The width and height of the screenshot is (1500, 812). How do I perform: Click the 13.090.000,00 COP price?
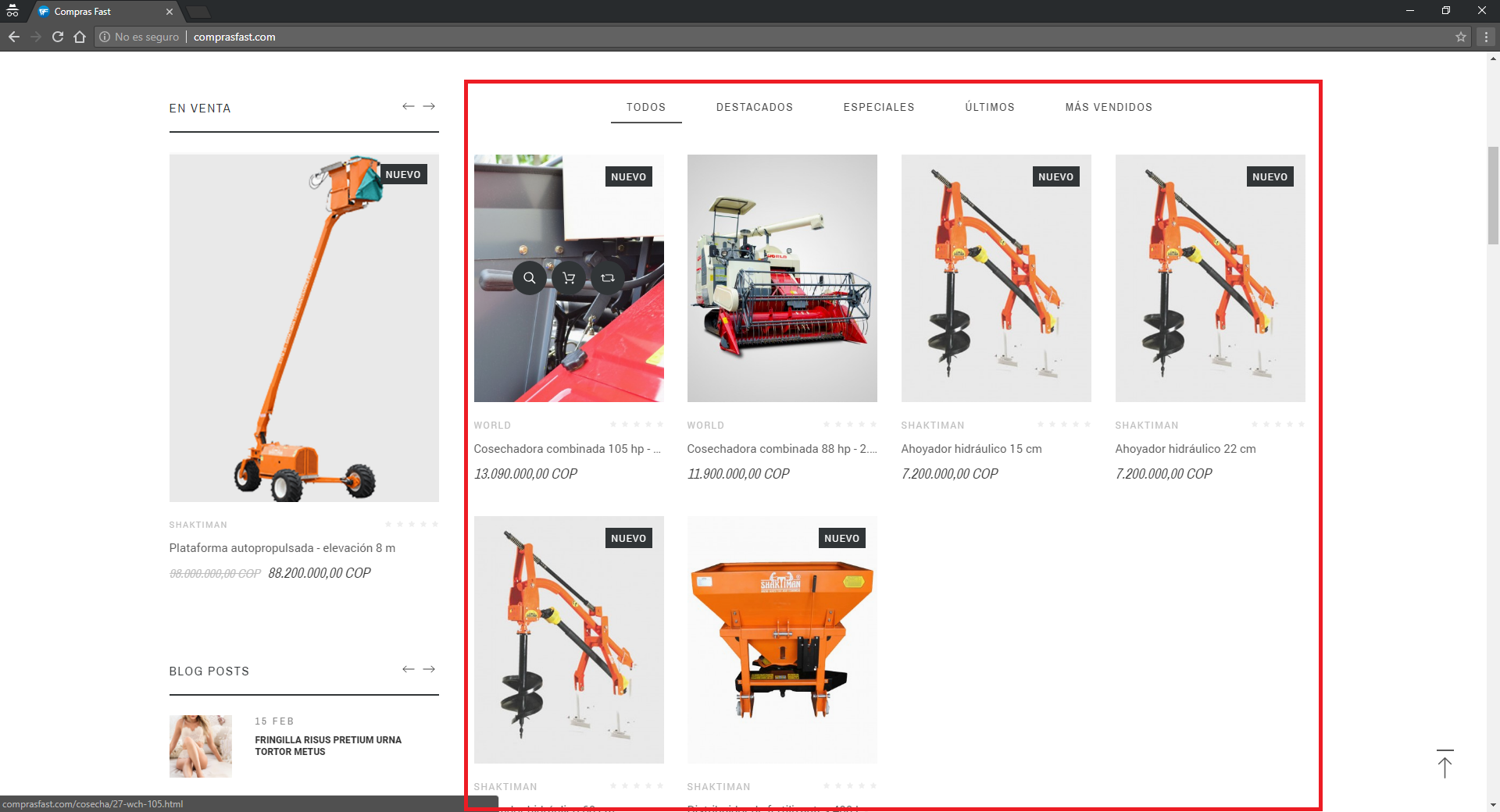tap(526, 474)
